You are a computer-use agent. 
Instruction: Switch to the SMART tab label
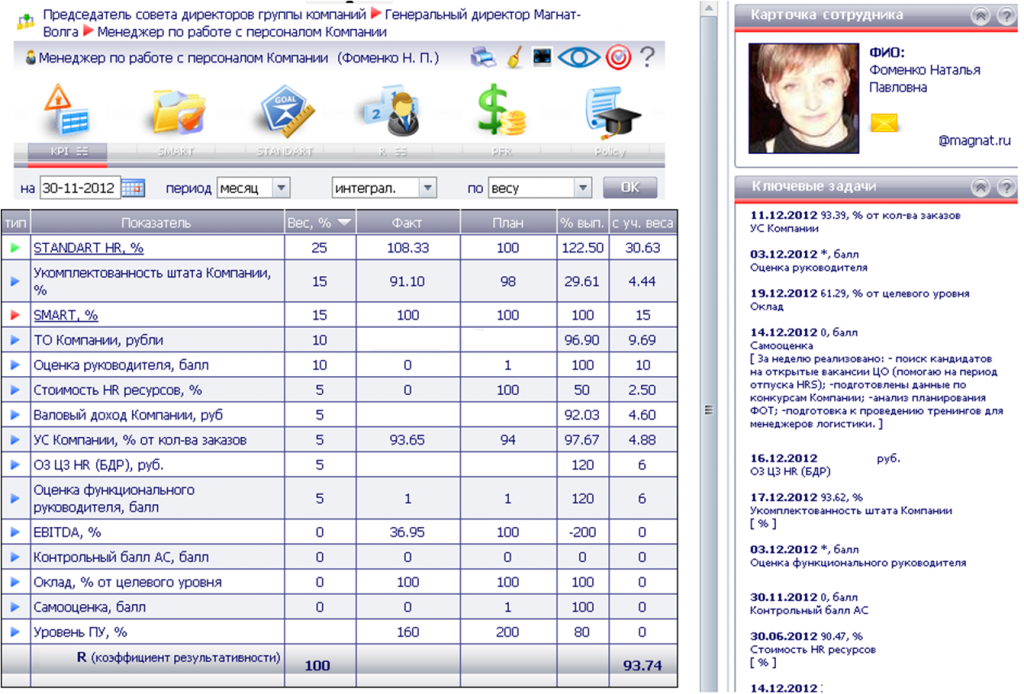pos(176,151)
